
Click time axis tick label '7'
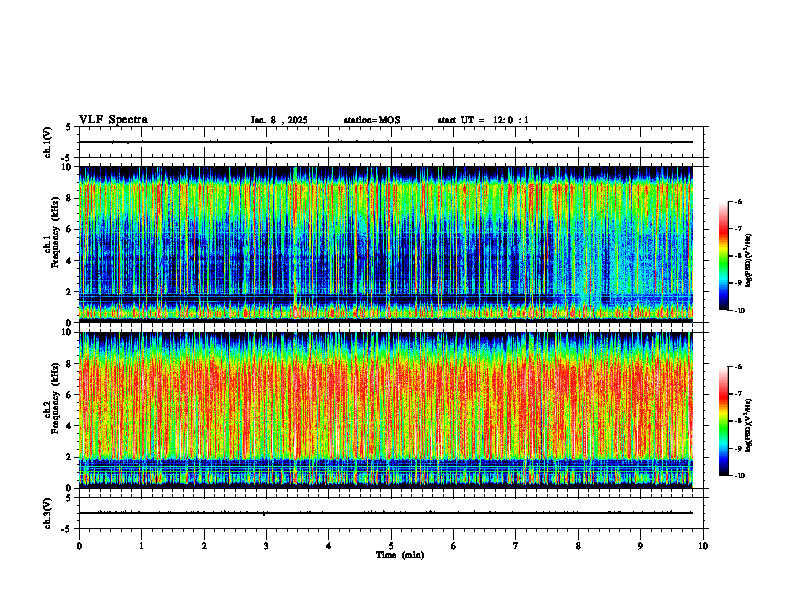click(516, 546)
